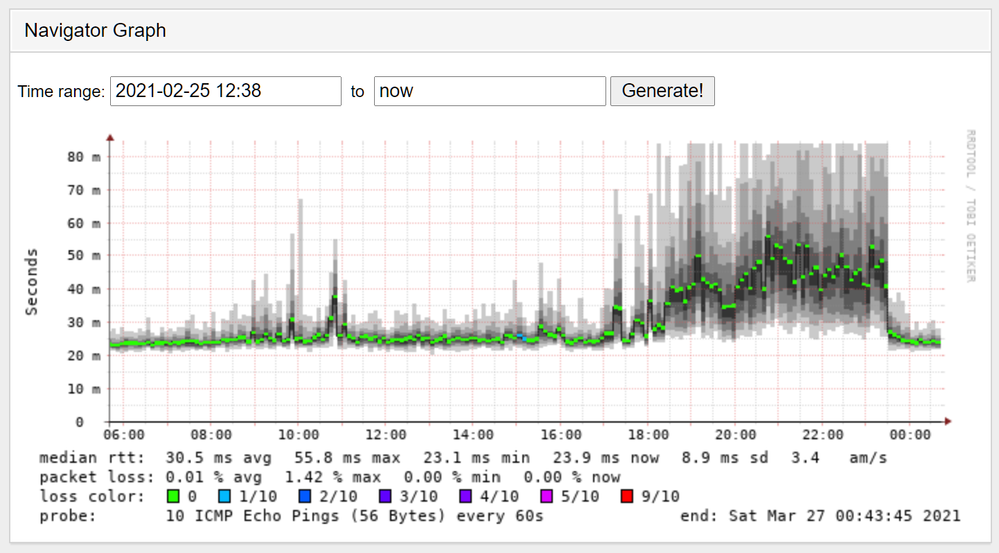This screenshot has height=553, width=999.
Task: Click the 'median rtt:' label
Action: (92, 458)
